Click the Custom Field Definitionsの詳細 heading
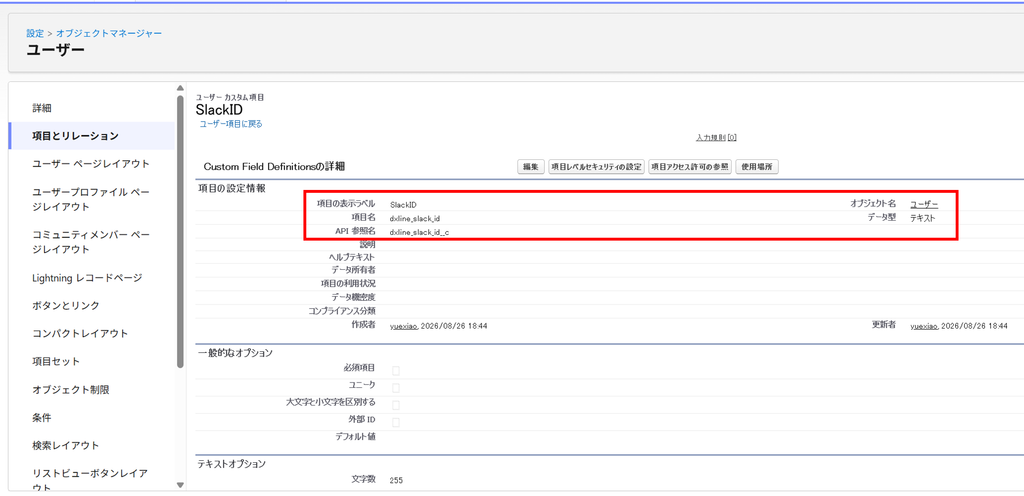 [x=274, y=167]
